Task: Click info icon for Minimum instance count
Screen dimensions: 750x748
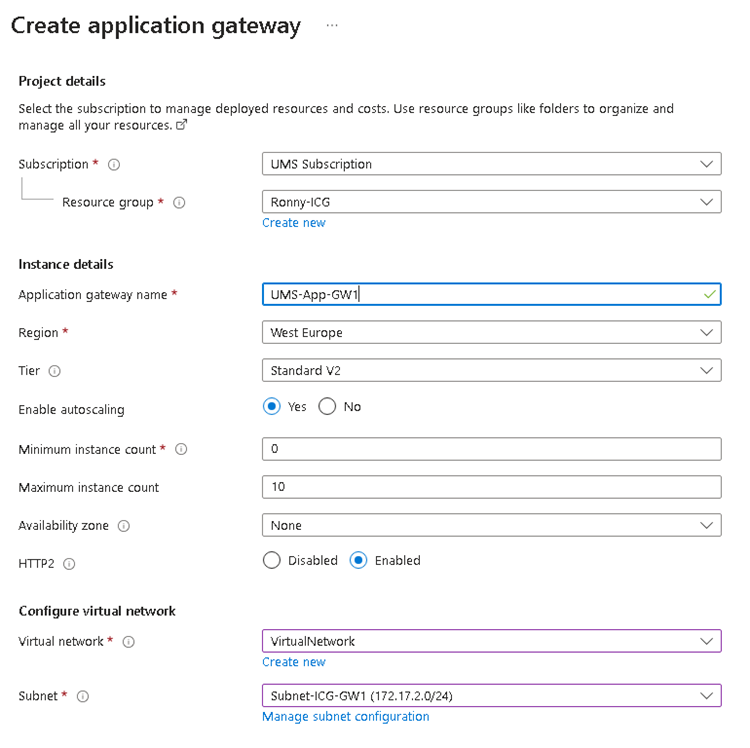Action: tap(180, 450)
